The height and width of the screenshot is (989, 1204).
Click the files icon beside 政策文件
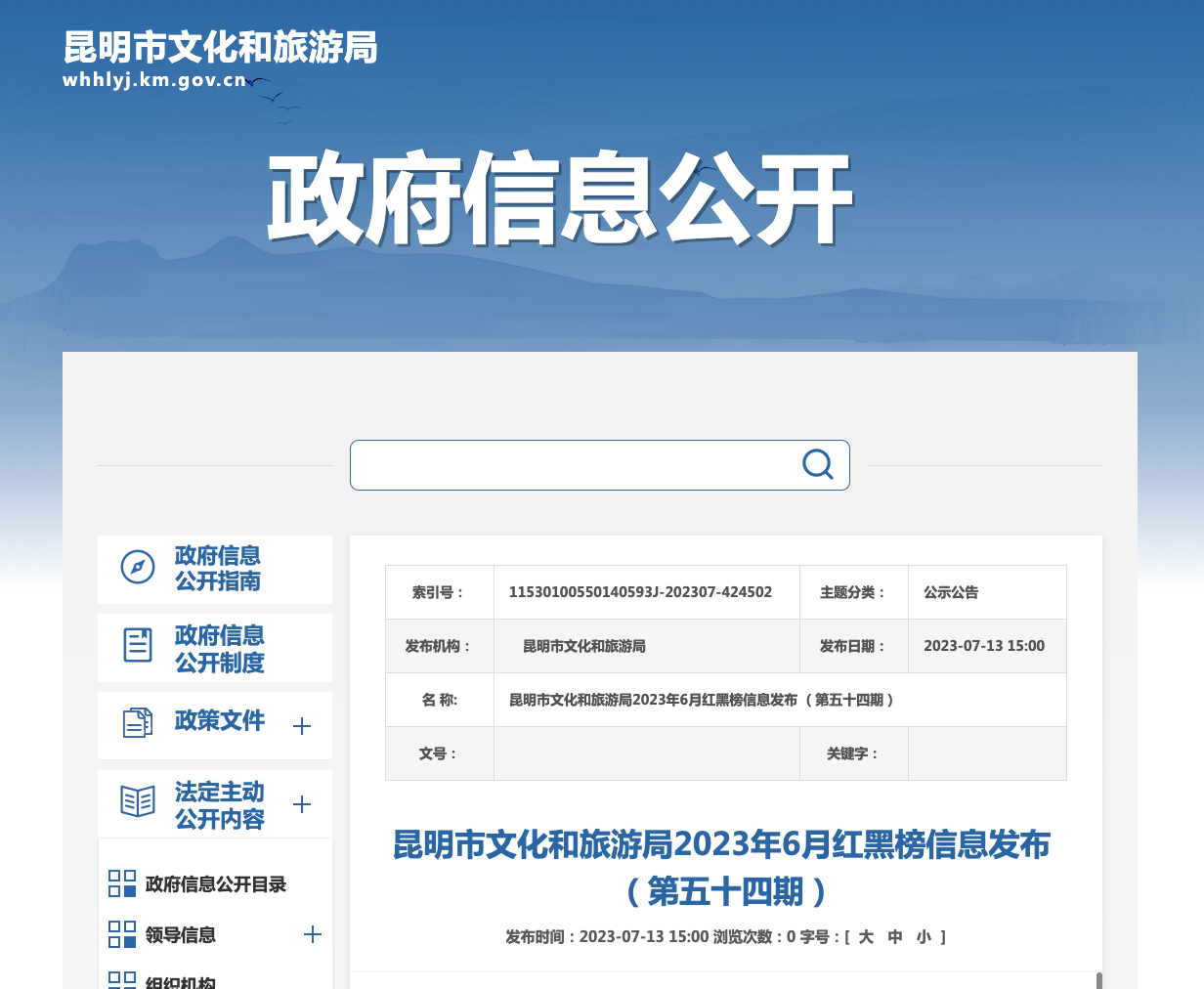click(x=138, y=722)
